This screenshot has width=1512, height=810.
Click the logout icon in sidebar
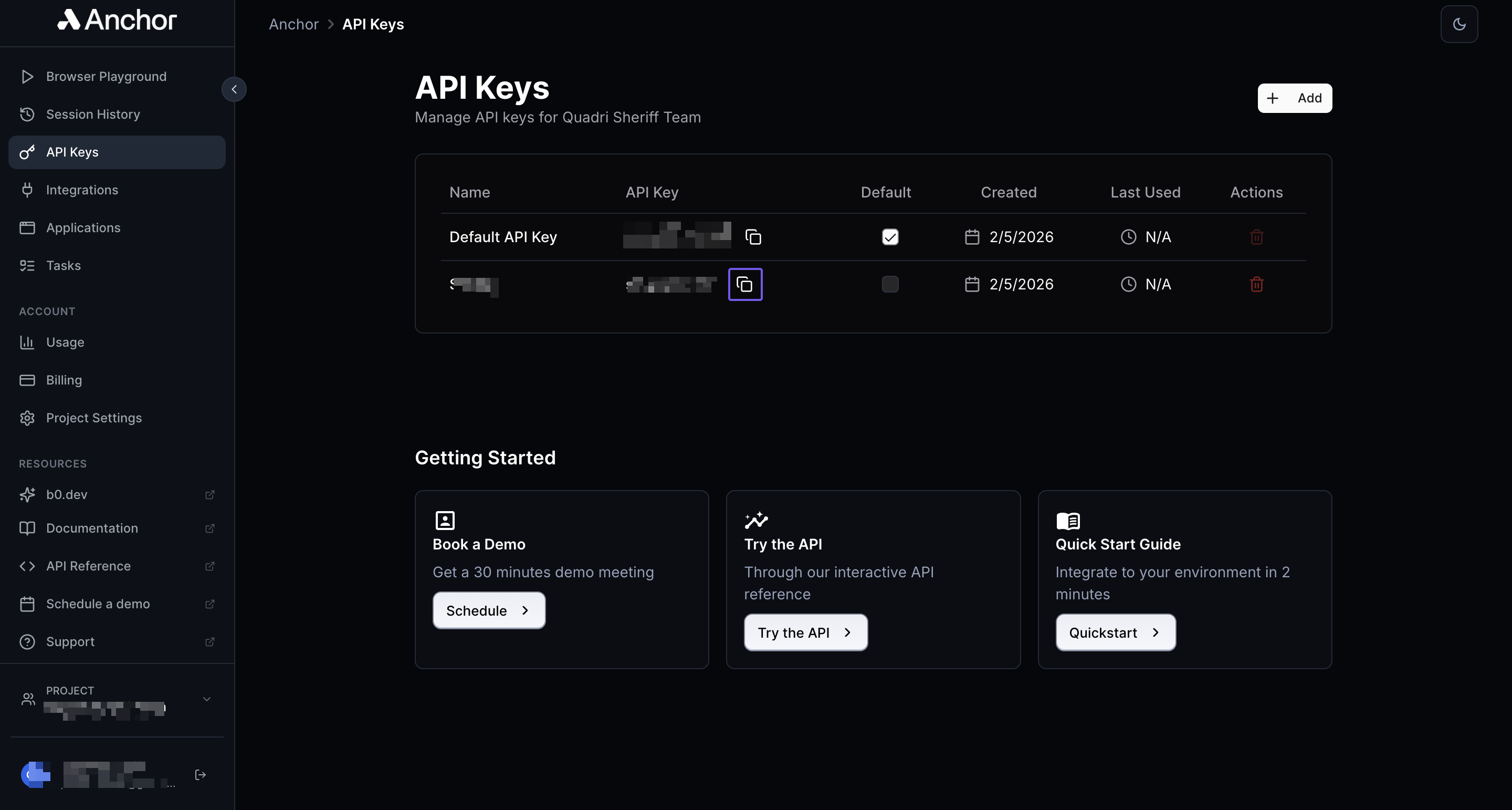point(200,775)
